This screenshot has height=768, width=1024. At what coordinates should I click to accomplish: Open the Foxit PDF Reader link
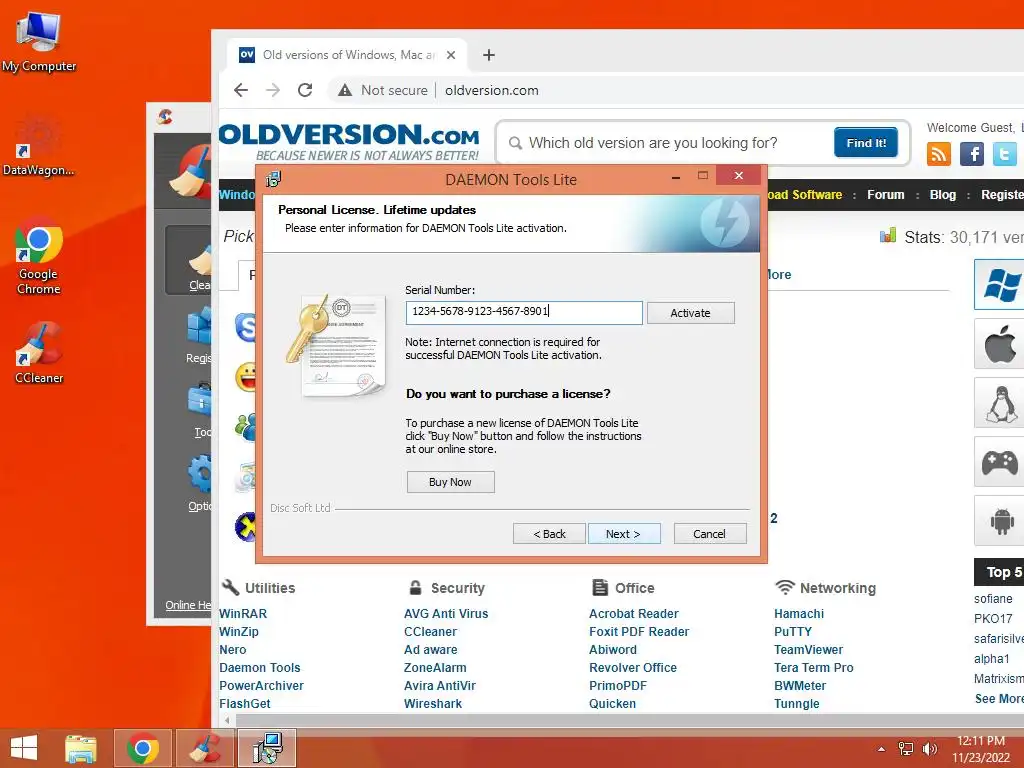(x=639, y=632)
